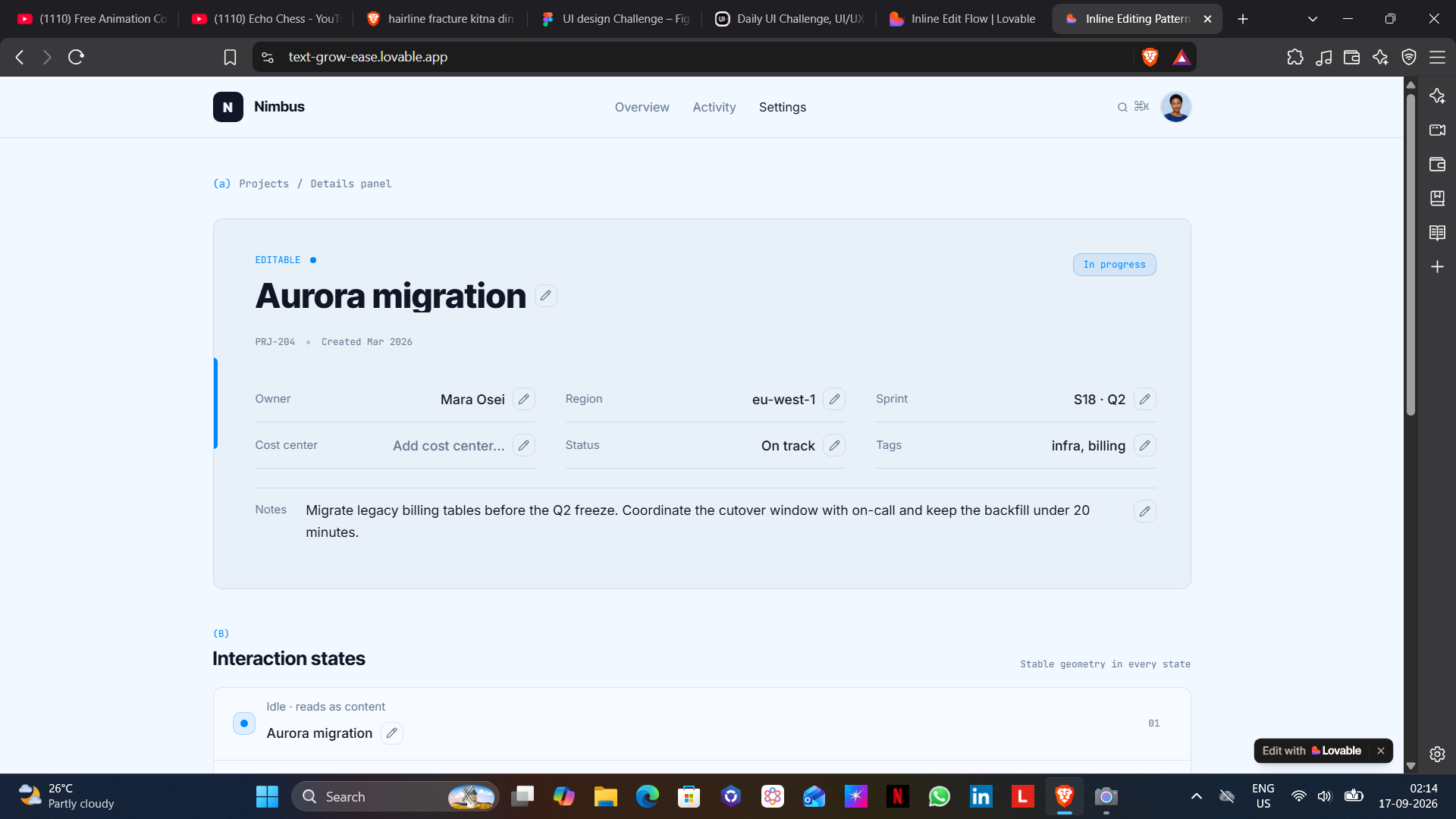Screen dimensions: 1456x819
Task: Go to Overview nav item
Action: point(642,108)
